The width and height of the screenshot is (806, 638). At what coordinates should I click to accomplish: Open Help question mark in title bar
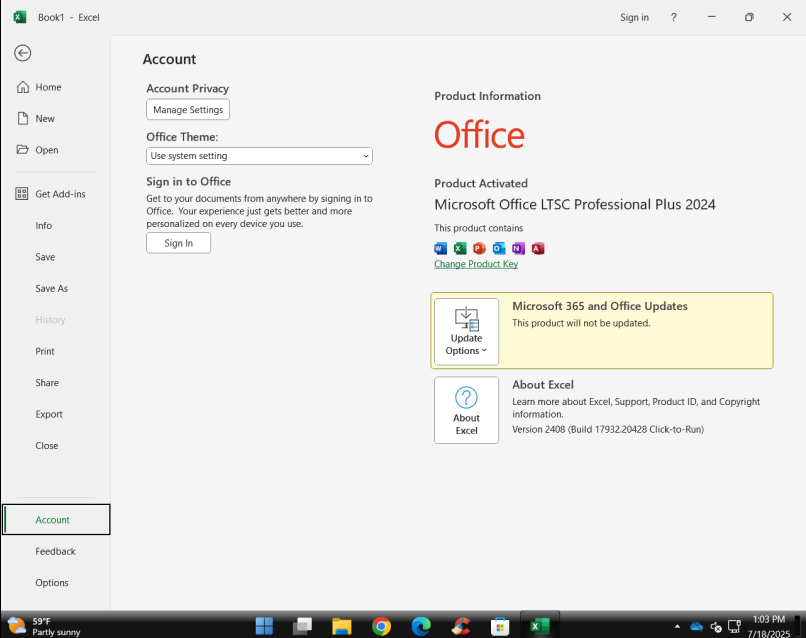click(674, 17)
